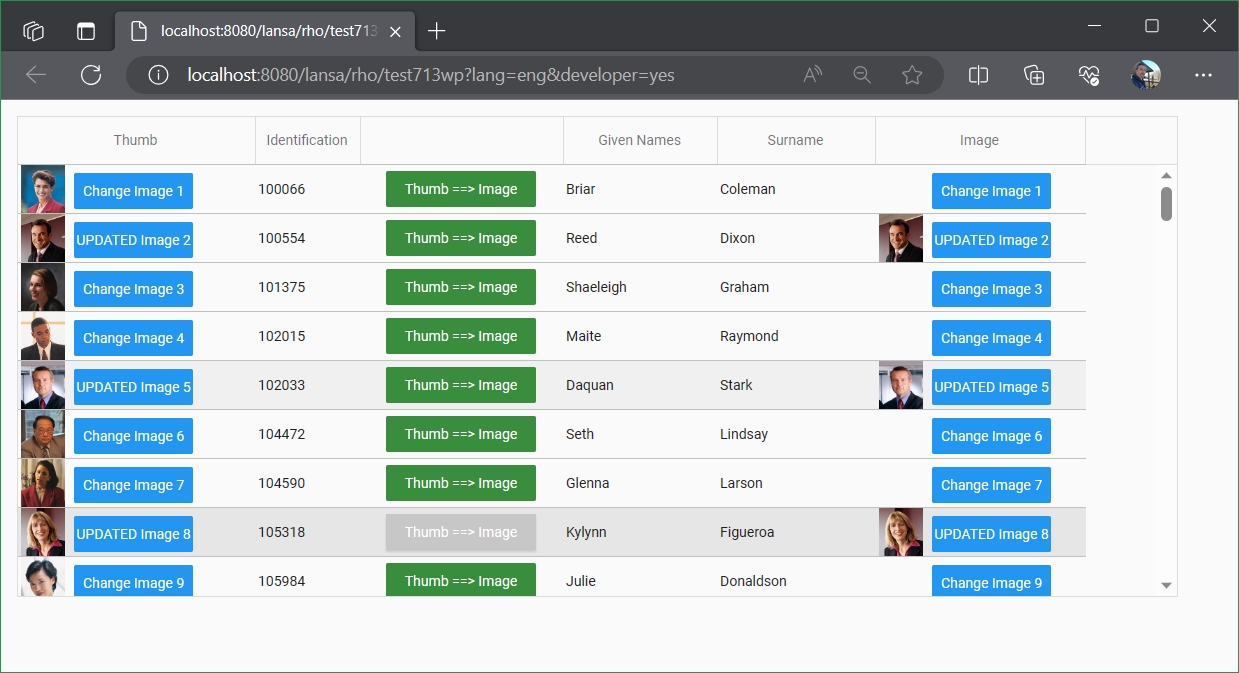Open the Settings and more ellipsis menu
This screenshot has height=673, width=1239.
click(1203, 75)
